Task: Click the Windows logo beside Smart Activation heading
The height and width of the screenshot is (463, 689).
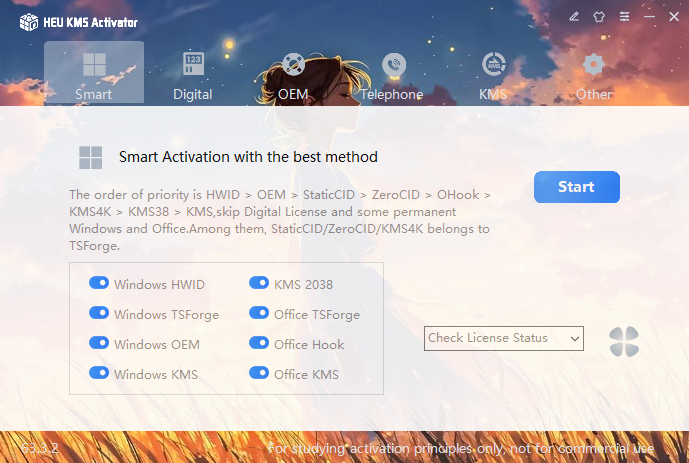Action: tap(91, 157)
